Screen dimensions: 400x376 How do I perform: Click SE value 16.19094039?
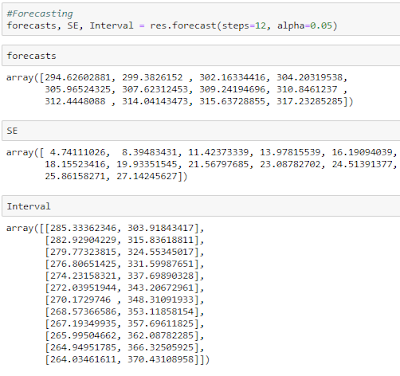(362, 152)
